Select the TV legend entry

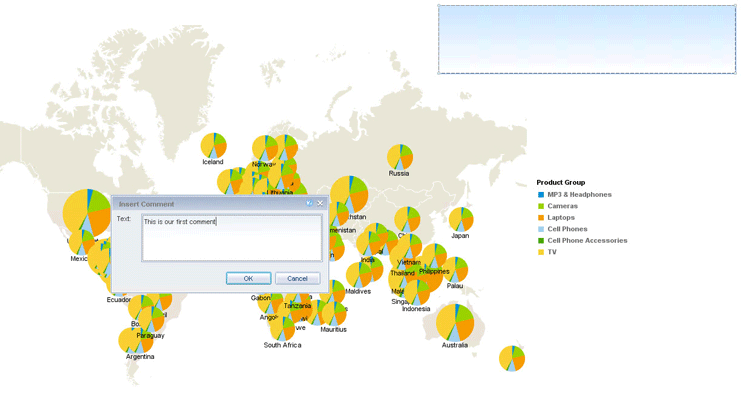552,252
